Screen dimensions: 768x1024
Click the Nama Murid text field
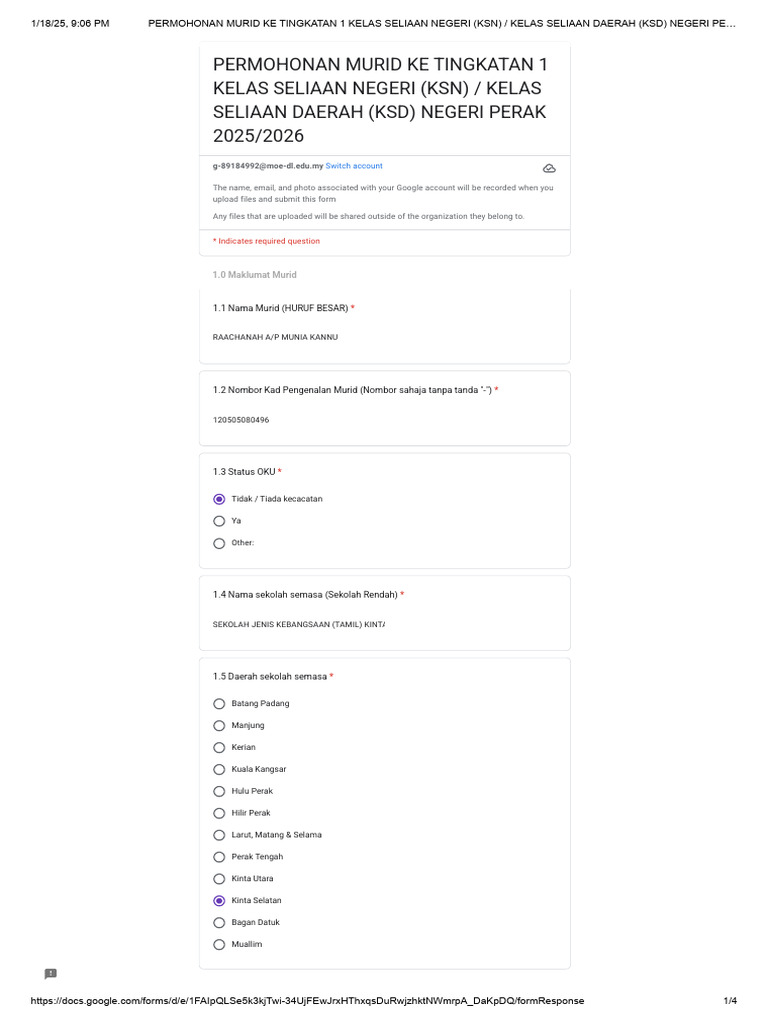(300, 338)
